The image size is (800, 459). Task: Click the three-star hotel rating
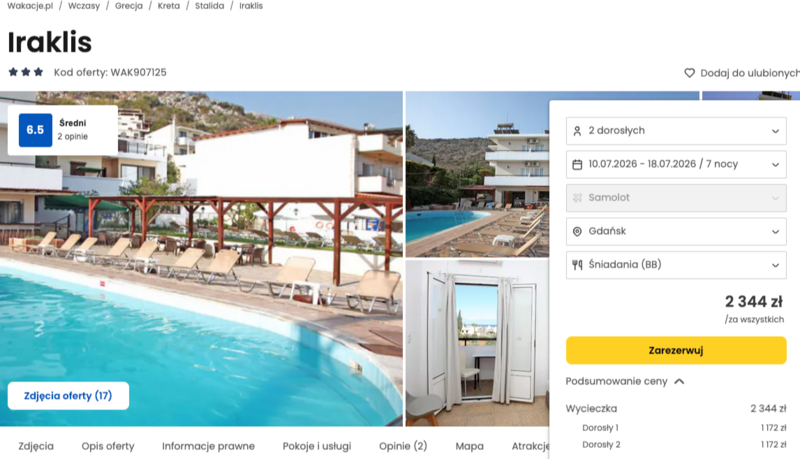coord(26,72)
